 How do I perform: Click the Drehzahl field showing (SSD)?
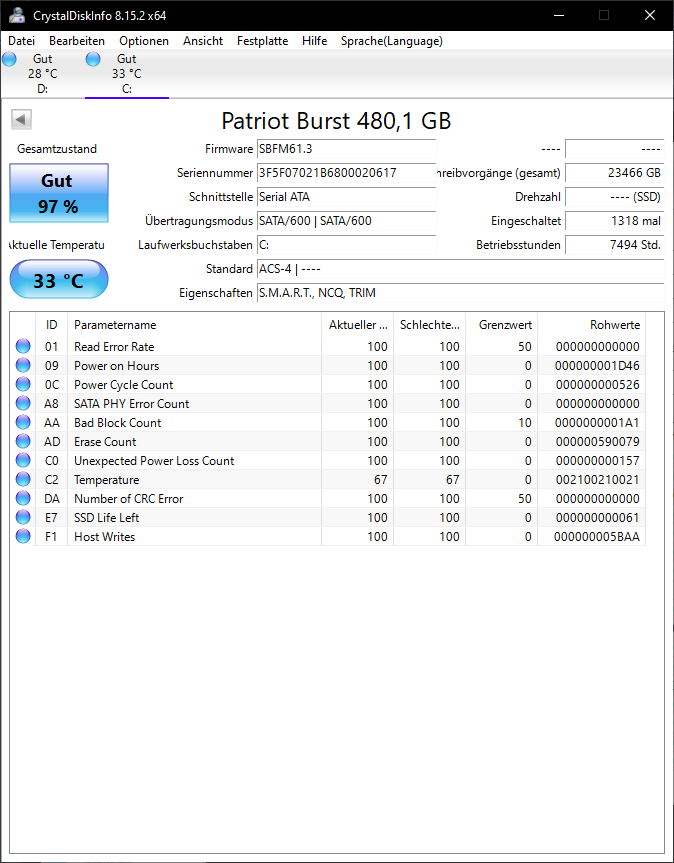615,196
